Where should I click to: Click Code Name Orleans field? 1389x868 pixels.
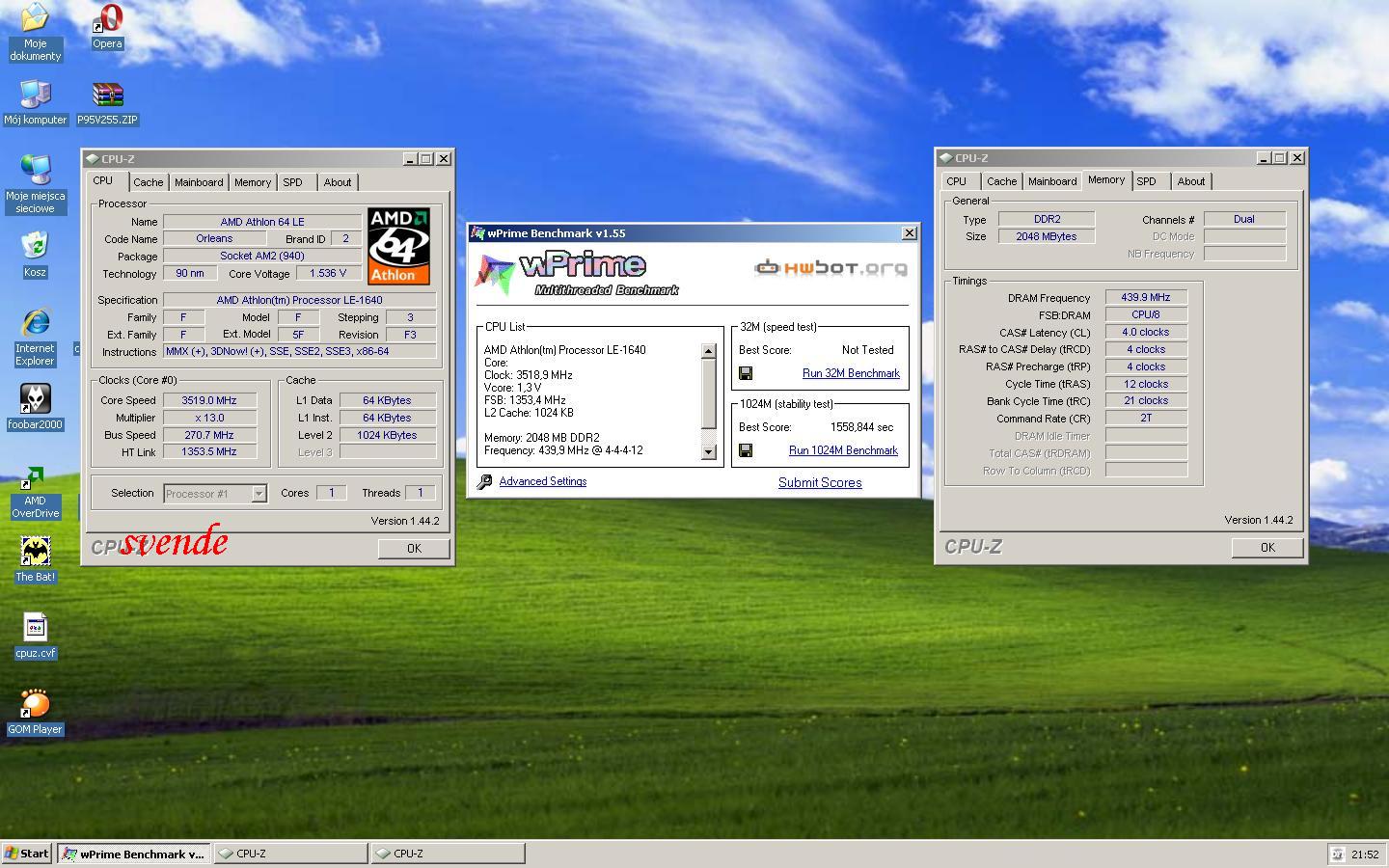214,238
